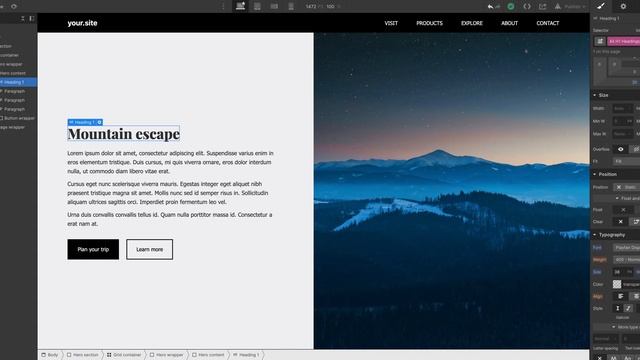Click the gear icon on Heading 1 label

pos(99,122)
